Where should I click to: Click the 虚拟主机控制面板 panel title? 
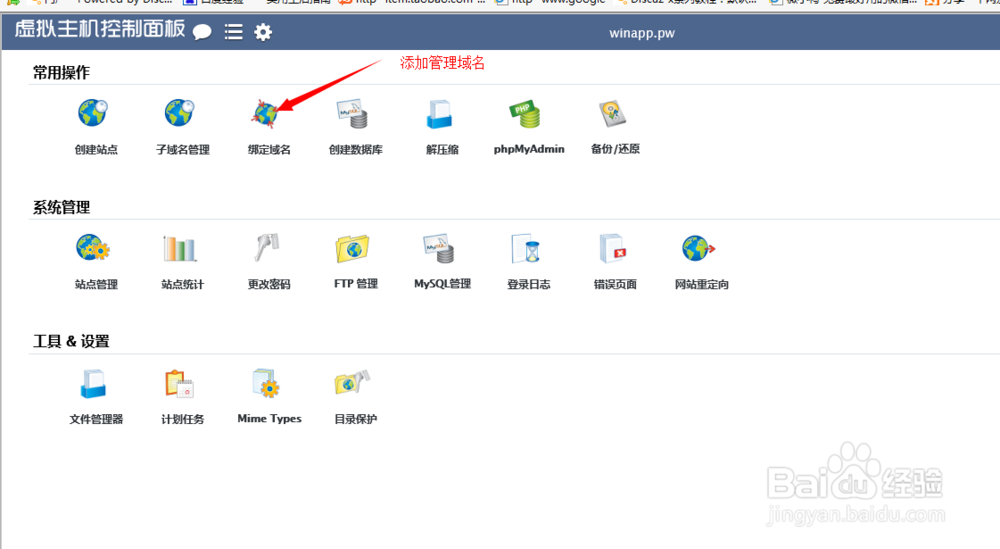[99, 29]
